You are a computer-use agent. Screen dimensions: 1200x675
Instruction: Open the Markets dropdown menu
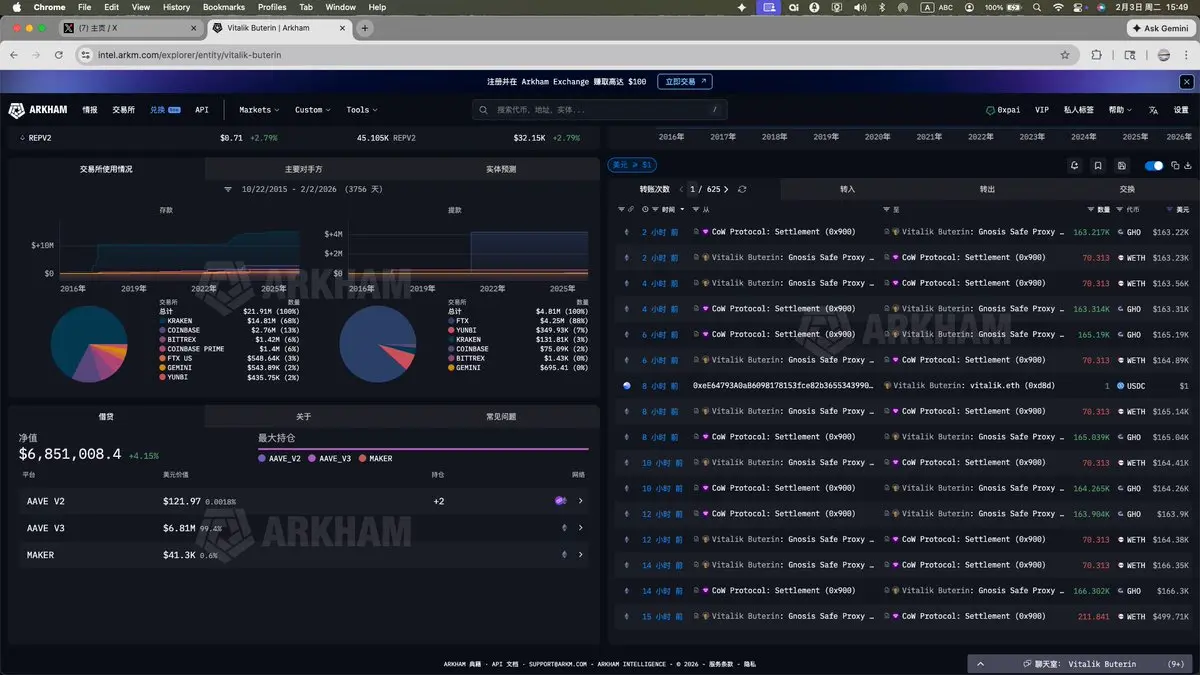coord(259,110)
